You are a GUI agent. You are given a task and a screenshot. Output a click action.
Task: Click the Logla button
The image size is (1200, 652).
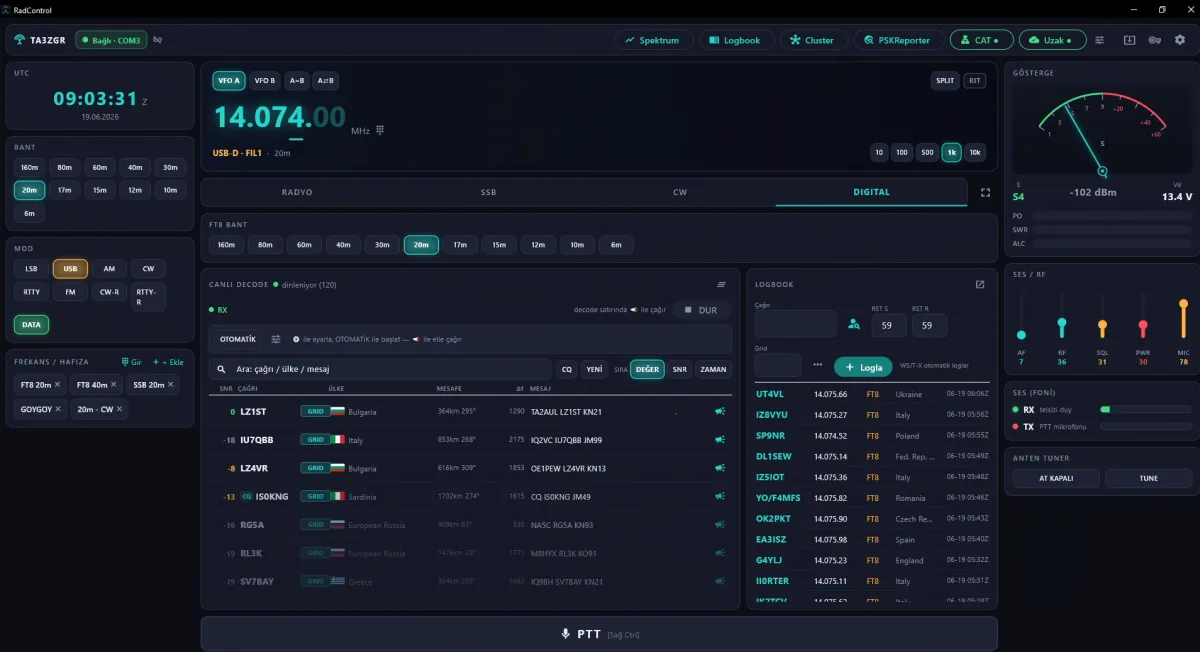[862, 367]
